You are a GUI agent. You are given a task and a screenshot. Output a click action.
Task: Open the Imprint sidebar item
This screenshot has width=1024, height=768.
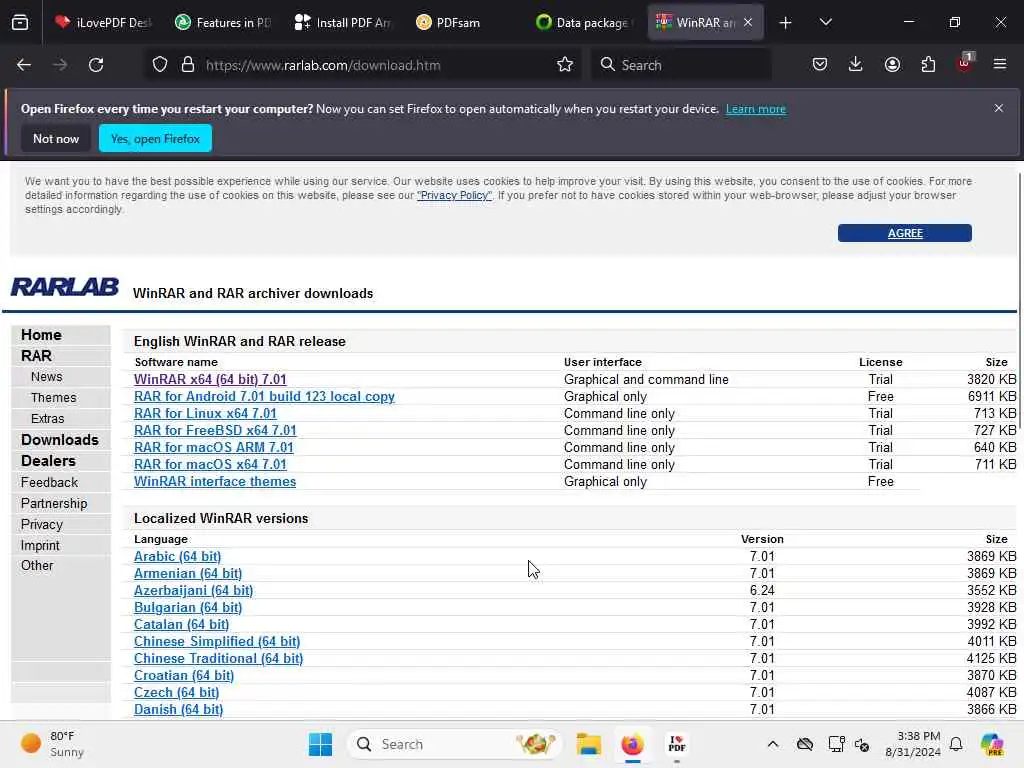[x=40, y=545]
